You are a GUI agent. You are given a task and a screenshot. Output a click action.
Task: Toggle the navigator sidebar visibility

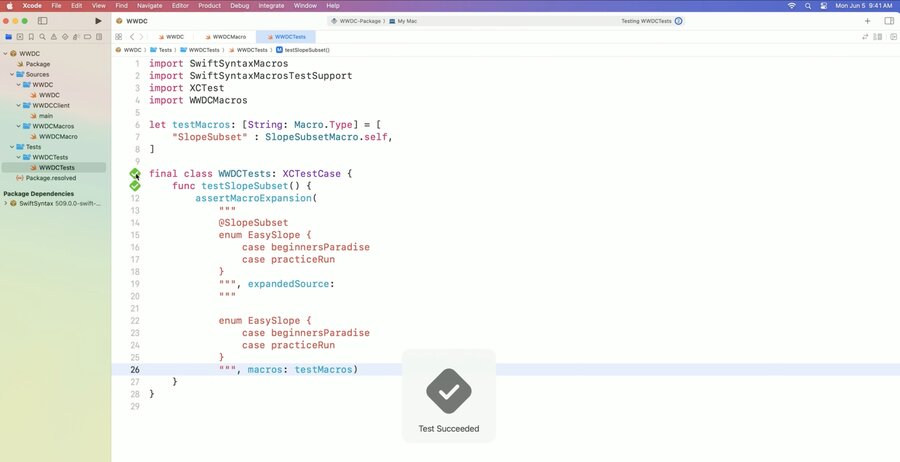(x=42, y=21)
